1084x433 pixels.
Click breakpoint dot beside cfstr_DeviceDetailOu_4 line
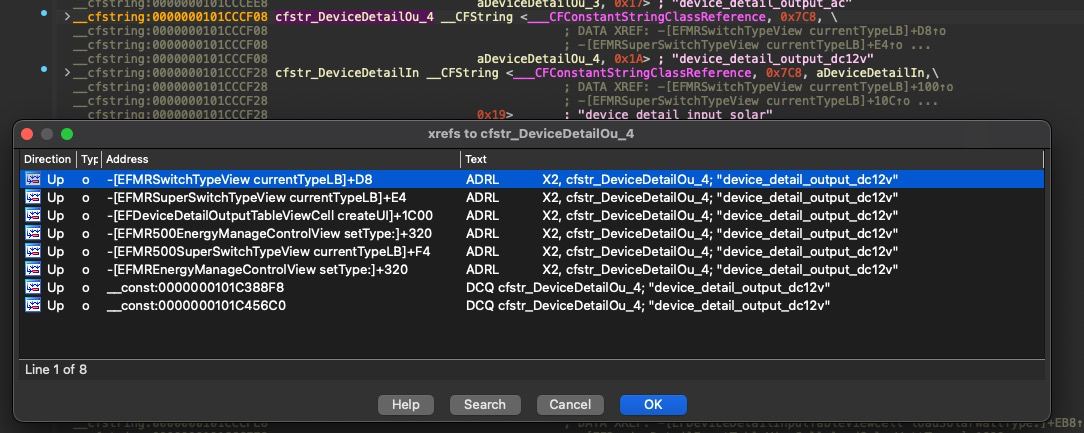pyautogui.click(x=44, y=12)
